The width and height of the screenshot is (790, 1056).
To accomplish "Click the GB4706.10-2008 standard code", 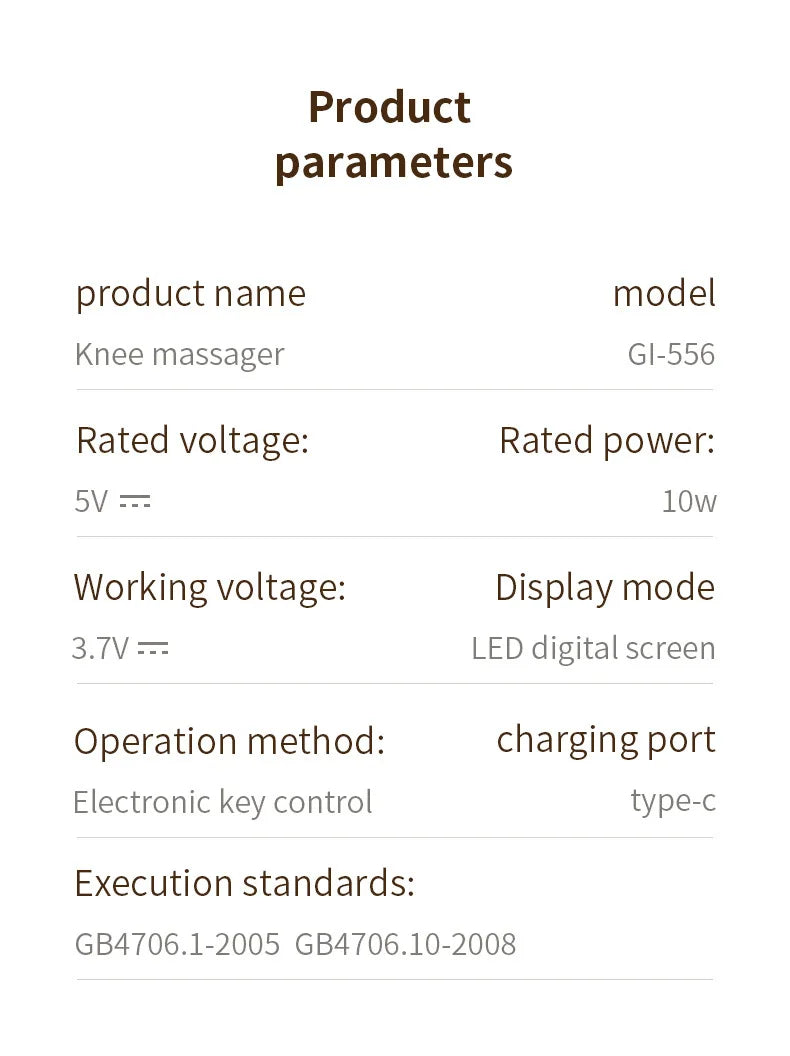I will click(x=405, y=944).
